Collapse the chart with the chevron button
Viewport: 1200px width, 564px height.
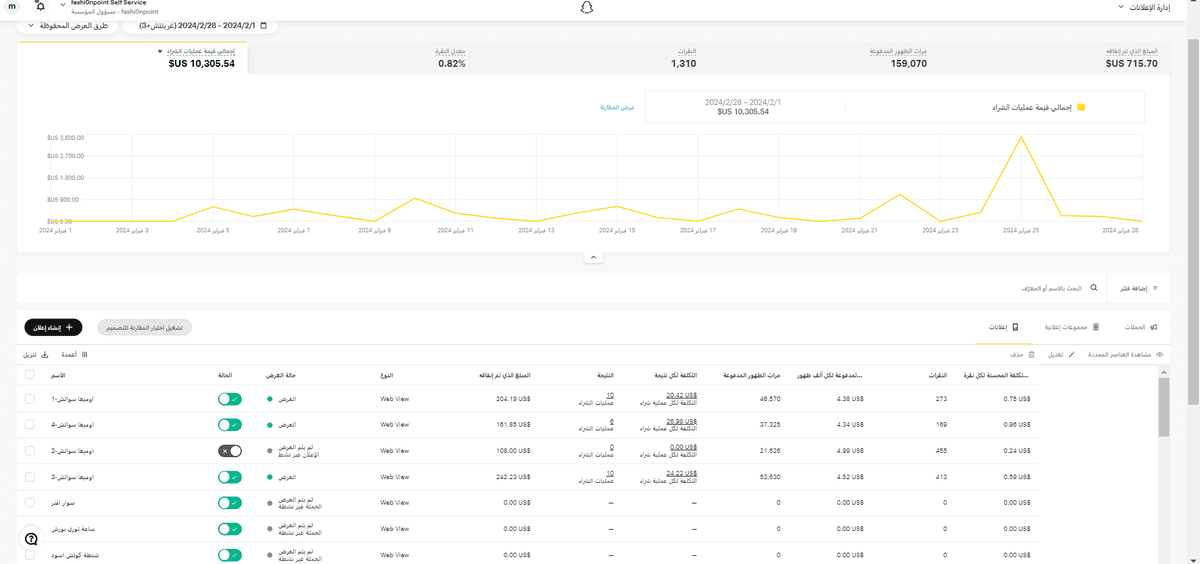coord(593,258)
